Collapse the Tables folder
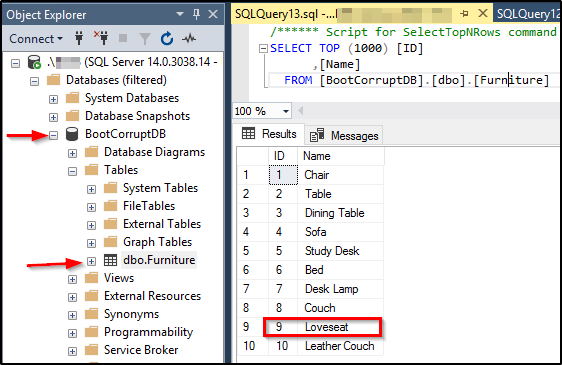Image resolution: width=562 pixels, height=365 pixels. pos(72,171)
